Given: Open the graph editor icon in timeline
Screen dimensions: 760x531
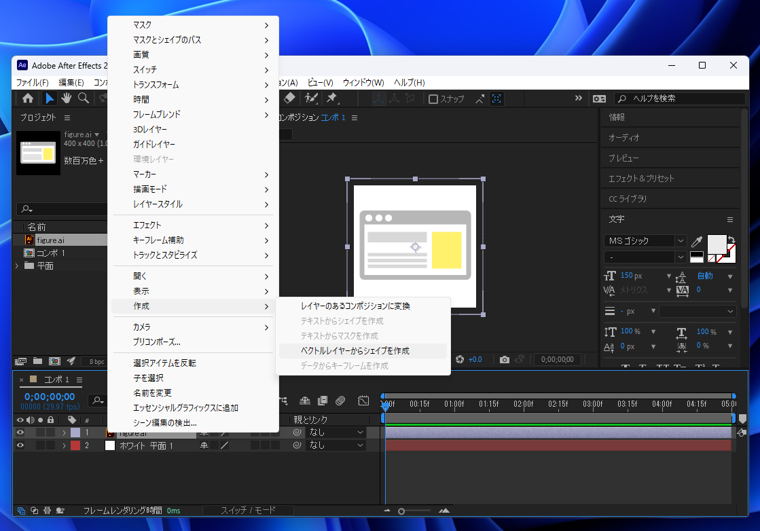Looking at the screenshot, I should (x=363, y=401).
